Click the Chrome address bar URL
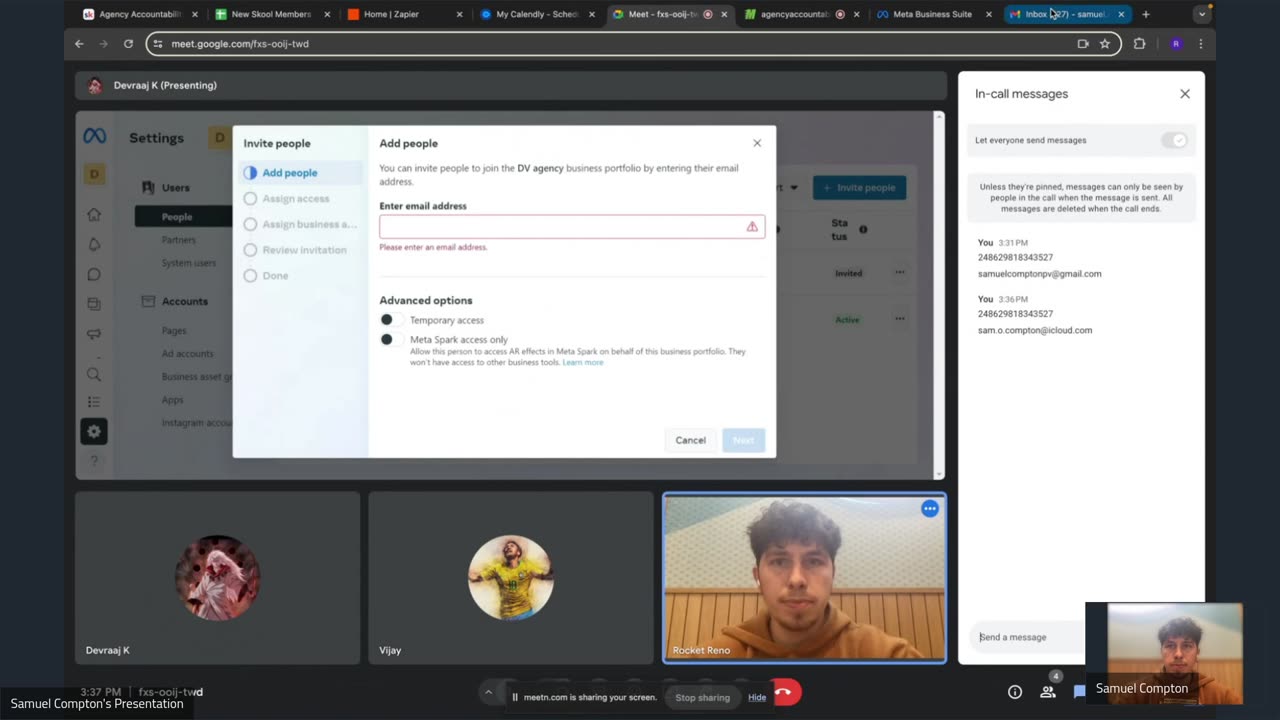The height and width of the screenshot is (720, 1280). (240, 44)
